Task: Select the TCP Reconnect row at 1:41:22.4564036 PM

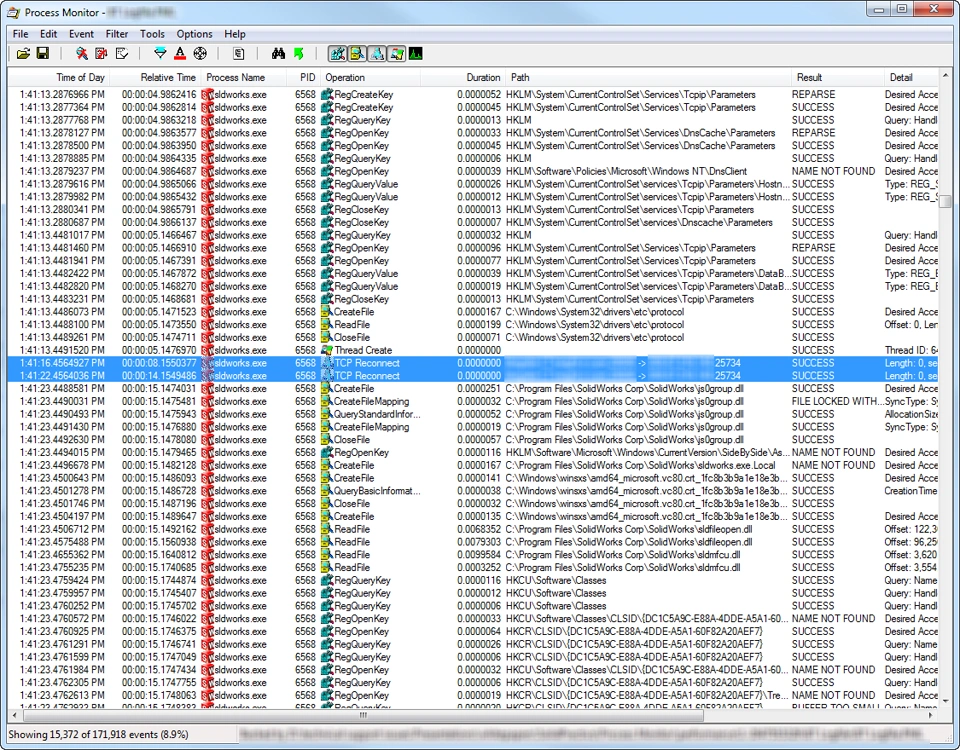Action: (x=473, y=376)
